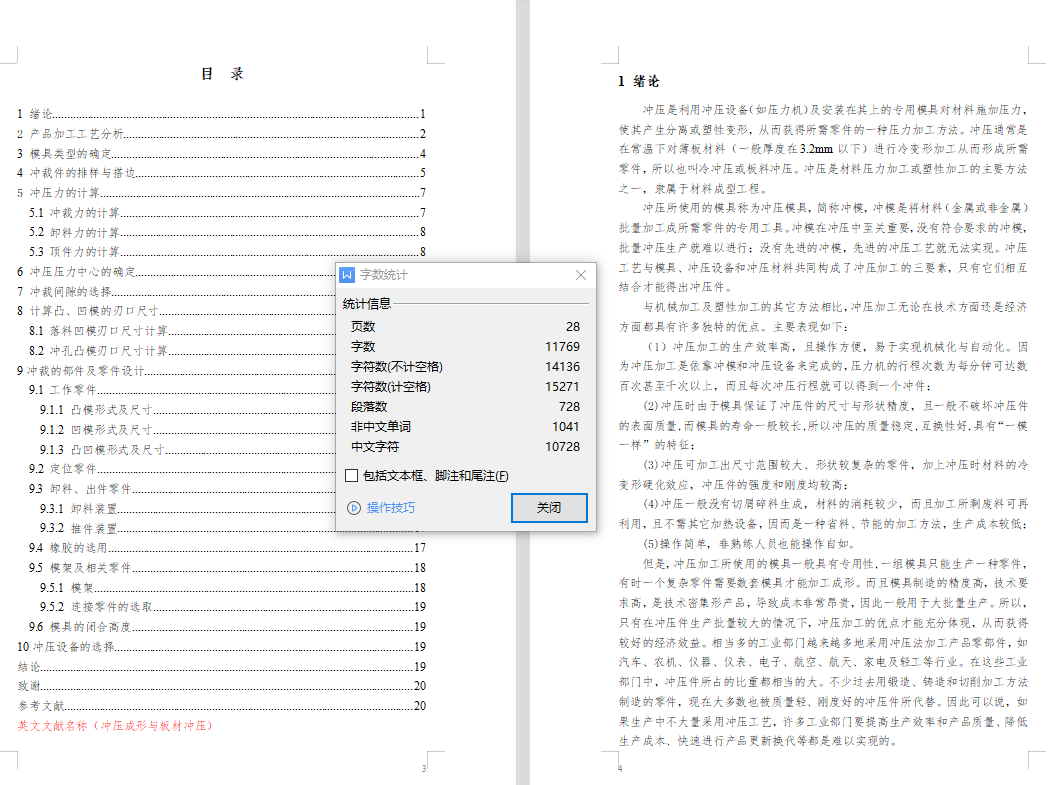Viewport: 1059px width, 785px height.
Task: Select the 页数 value 28
Action: pos(573,327)
